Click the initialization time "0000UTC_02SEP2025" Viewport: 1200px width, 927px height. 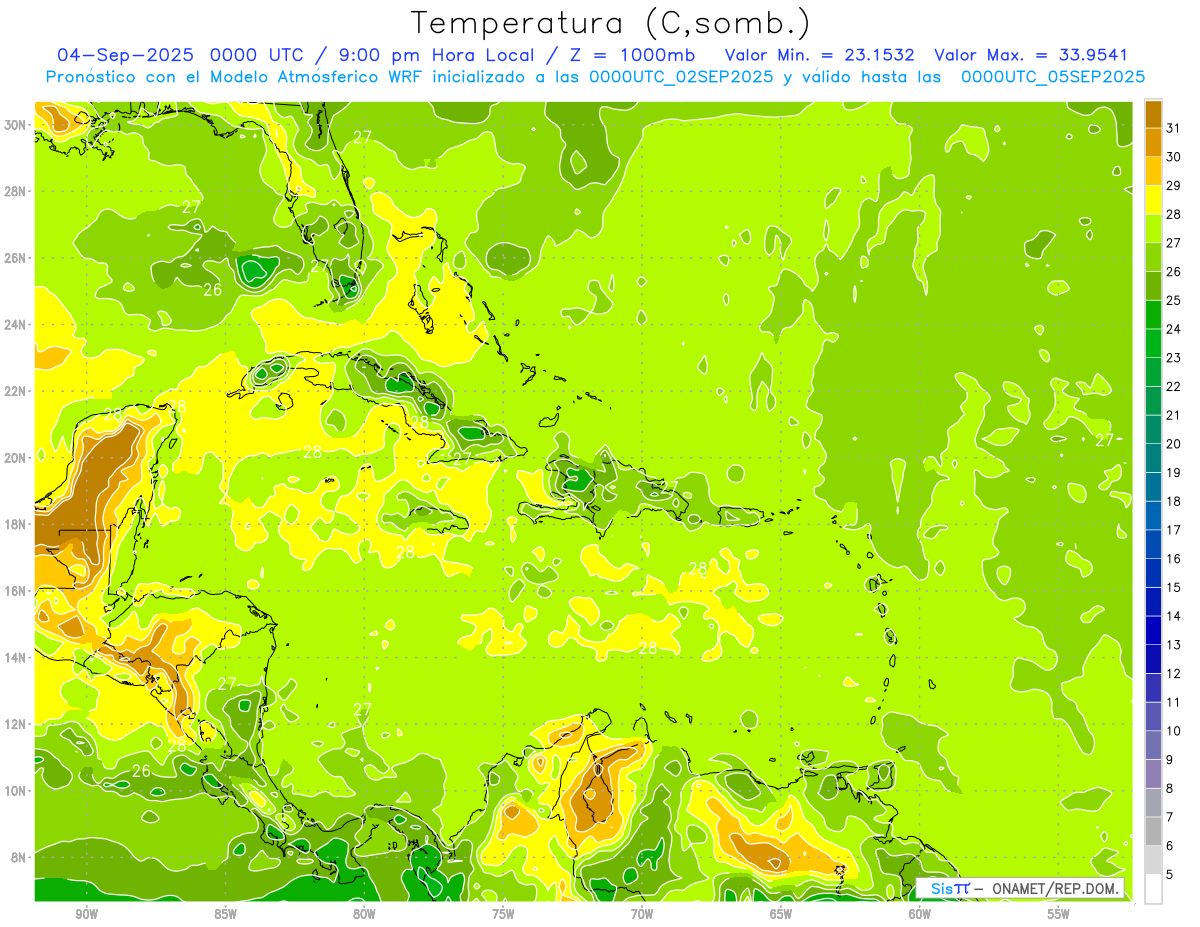click(681, 77)
